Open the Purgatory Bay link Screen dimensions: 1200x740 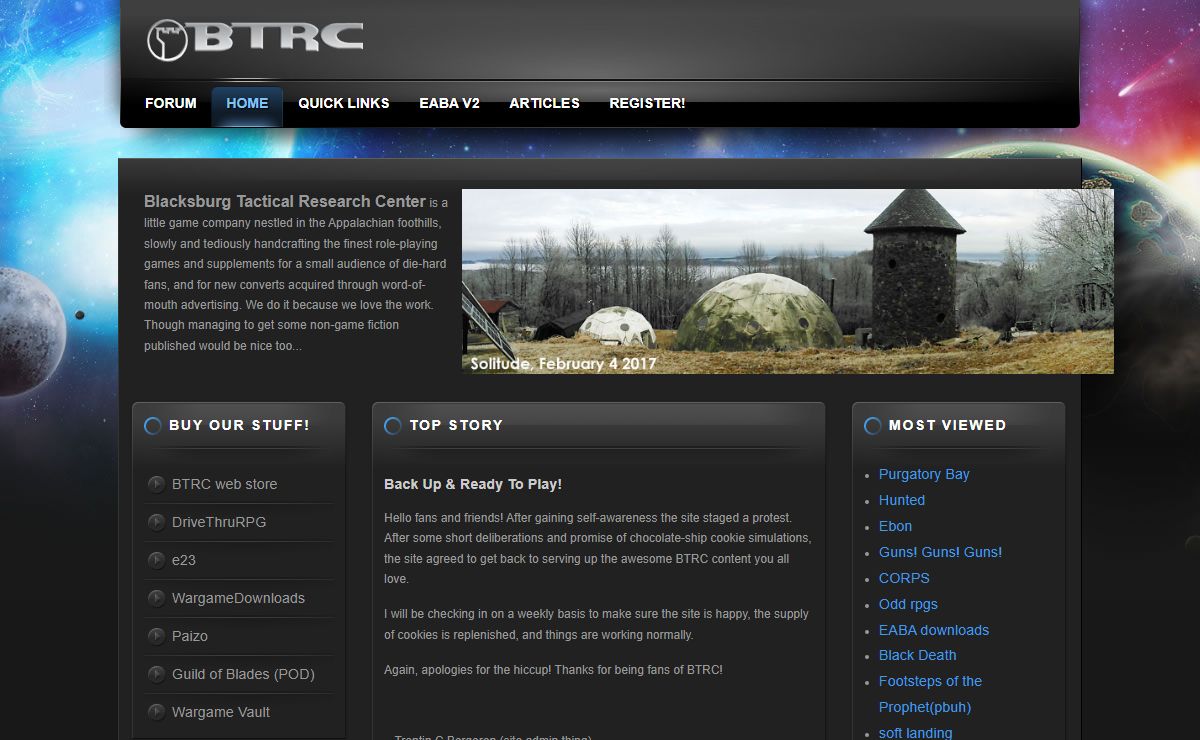(924, 474)
